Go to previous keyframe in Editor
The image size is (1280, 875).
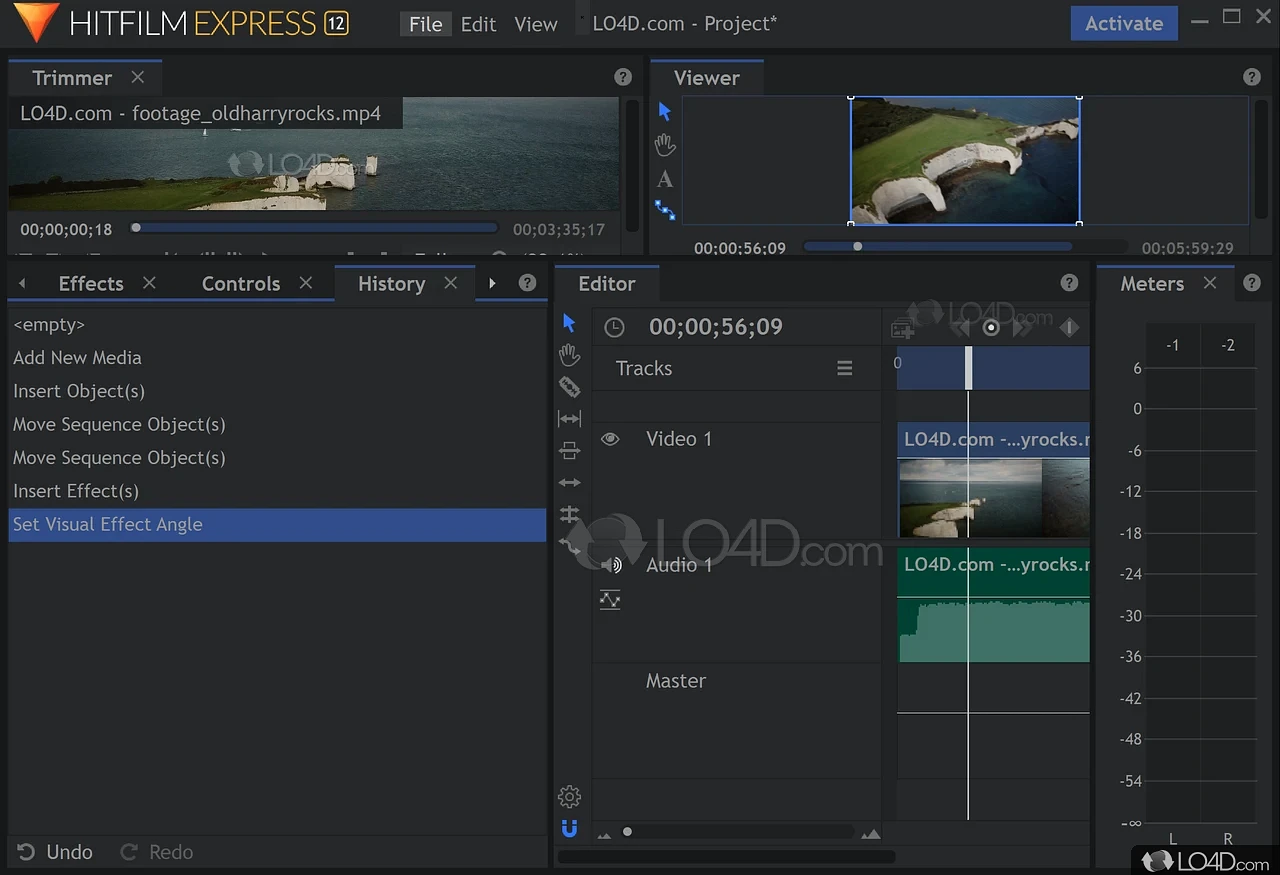click(x=960, y=328)
